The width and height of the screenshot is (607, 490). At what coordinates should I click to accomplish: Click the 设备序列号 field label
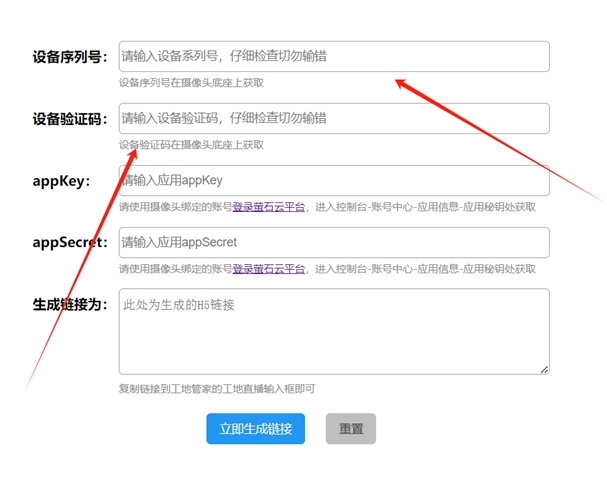click(70, 57)
